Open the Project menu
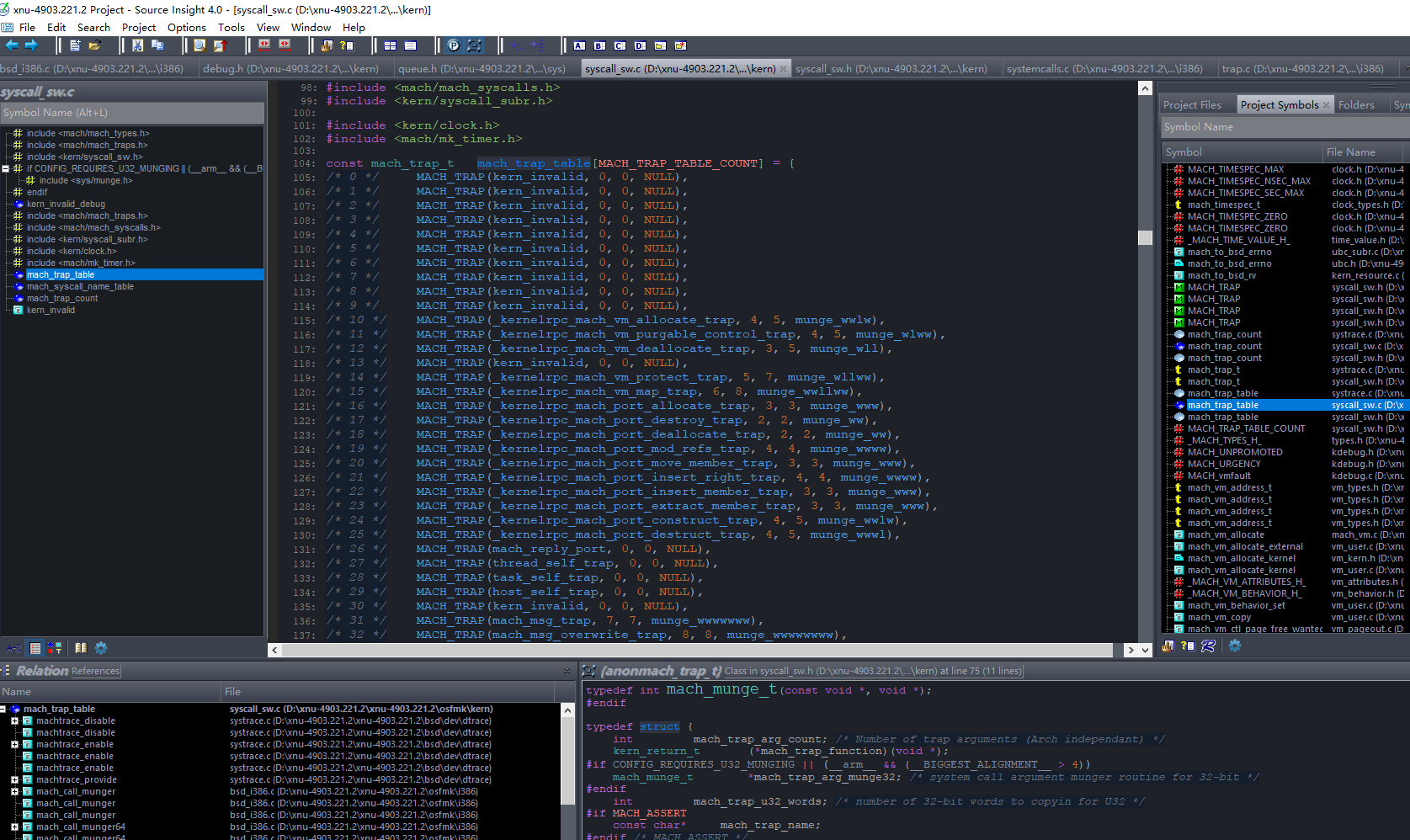 139,27
